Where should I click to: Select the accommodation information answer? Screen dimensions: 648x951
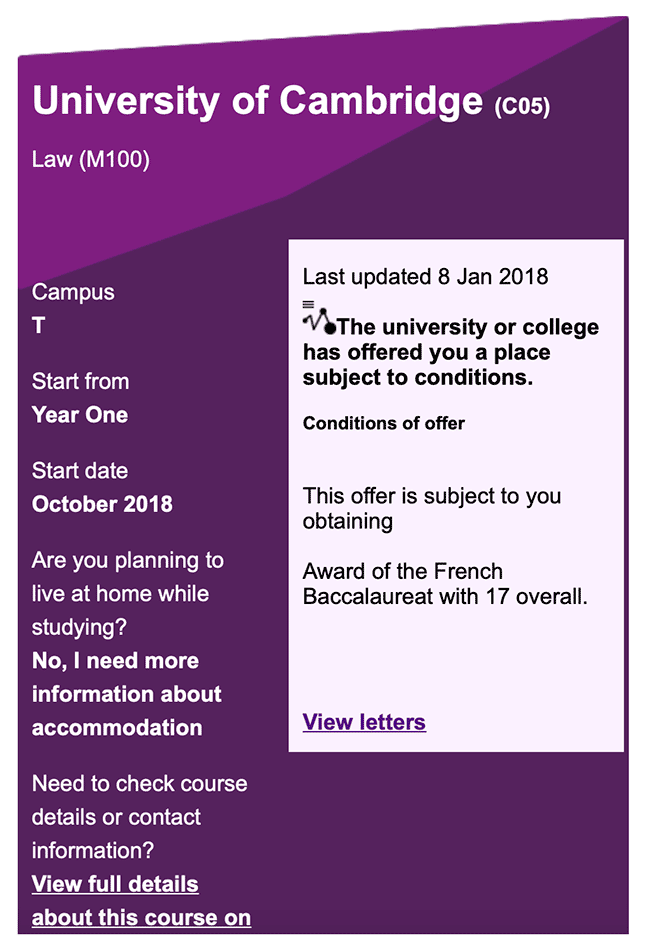126,694
